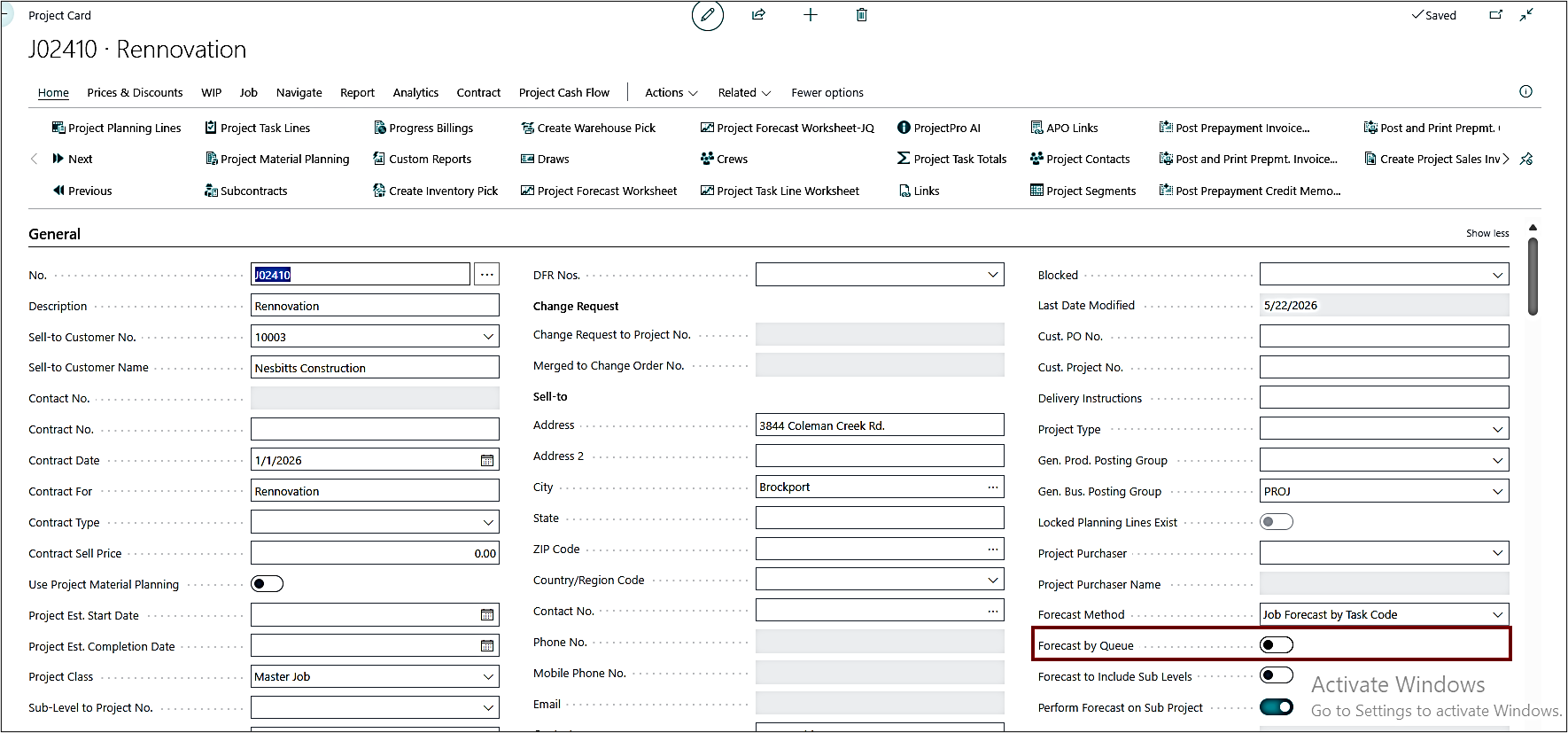
Task: Open Sell-to Customer No. dropdown
Action: [488, 337]
